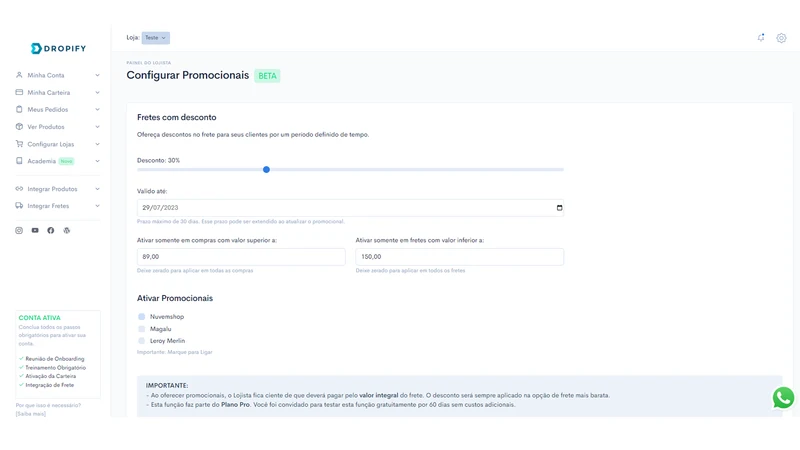Click the Ativar Promocionais heading
800x450 pixels.
[175, 298]
